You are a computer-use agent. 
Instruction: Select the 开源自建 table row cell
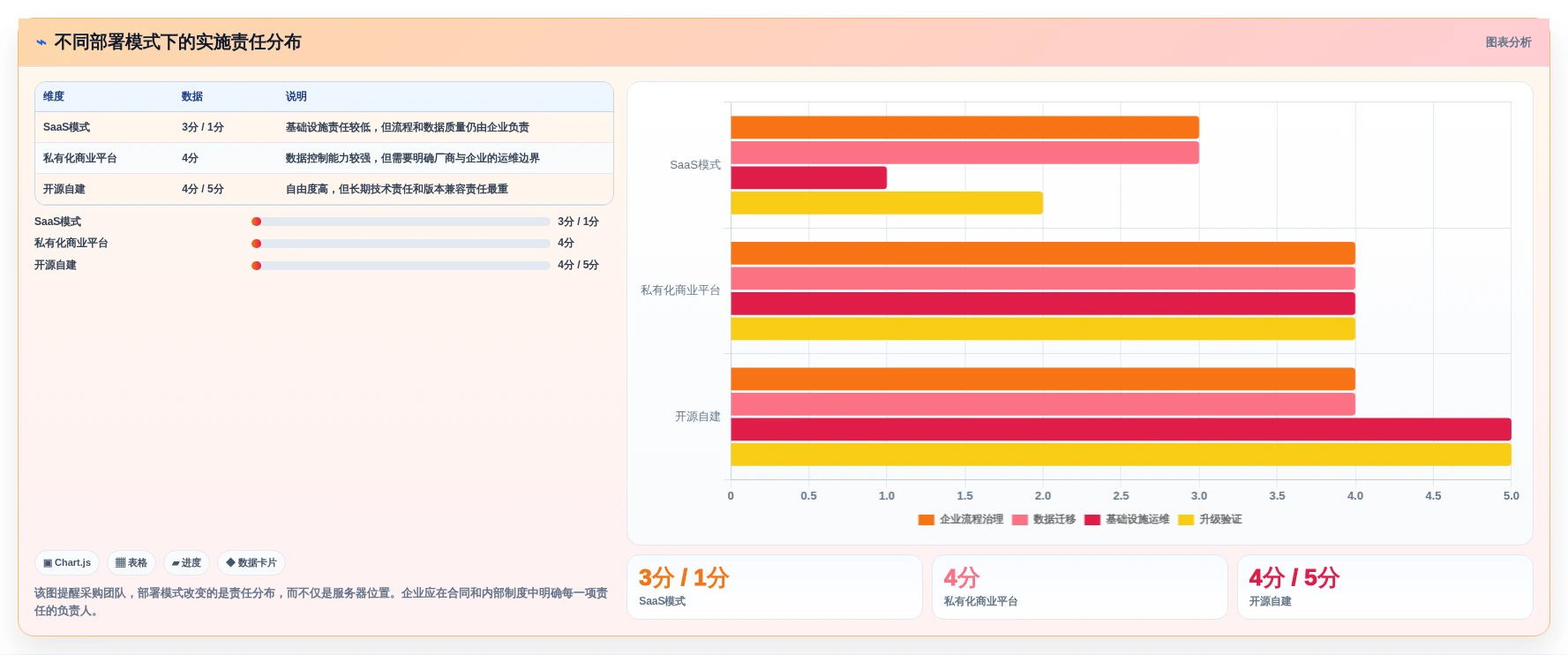[64, 189]
